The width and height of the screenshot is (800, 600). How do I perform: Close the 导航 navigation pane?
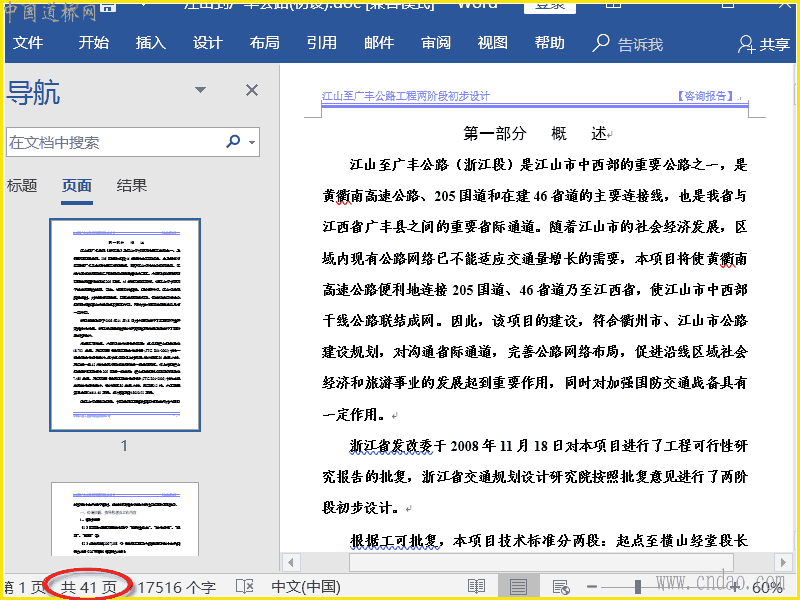(252, 90)
